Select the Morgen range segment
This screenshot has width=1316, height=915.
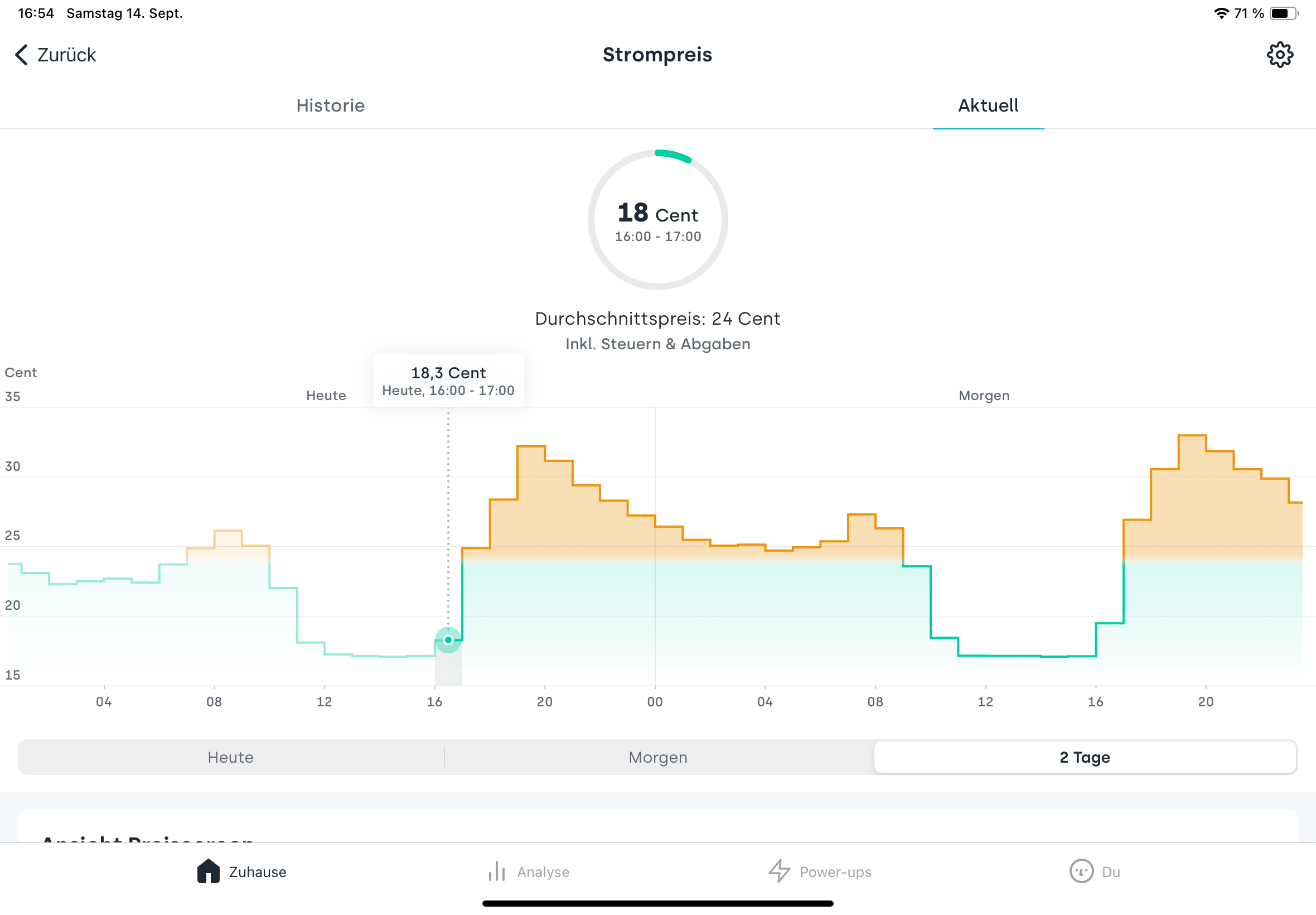(x=657, y=757)
